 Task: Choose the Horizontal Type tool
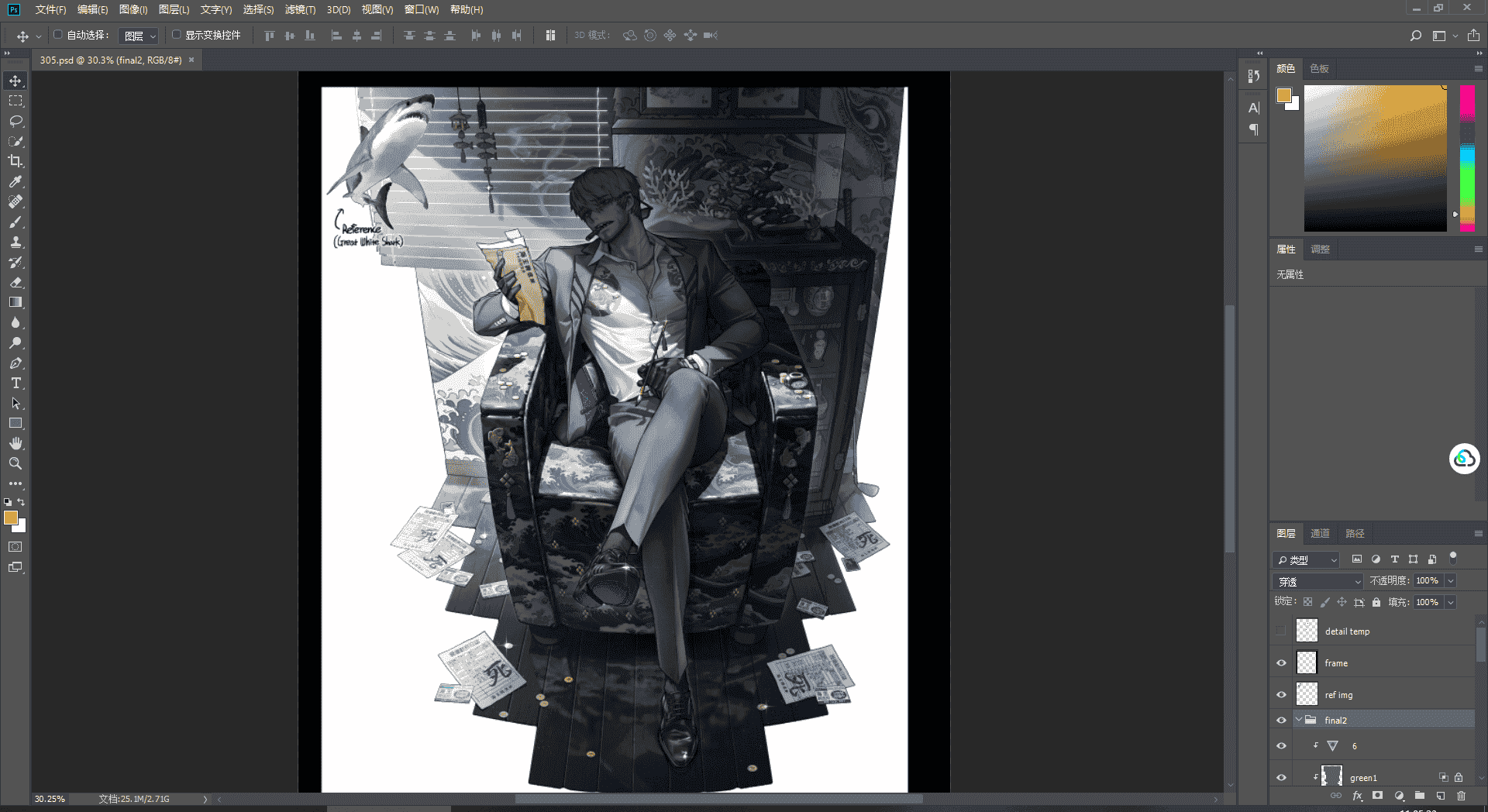15,384
